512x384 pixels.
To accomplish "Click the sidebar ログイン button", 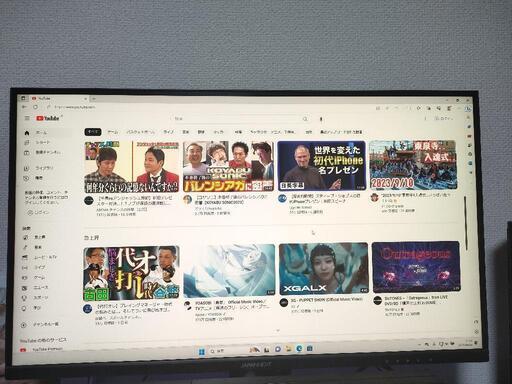I will [39, 212].
